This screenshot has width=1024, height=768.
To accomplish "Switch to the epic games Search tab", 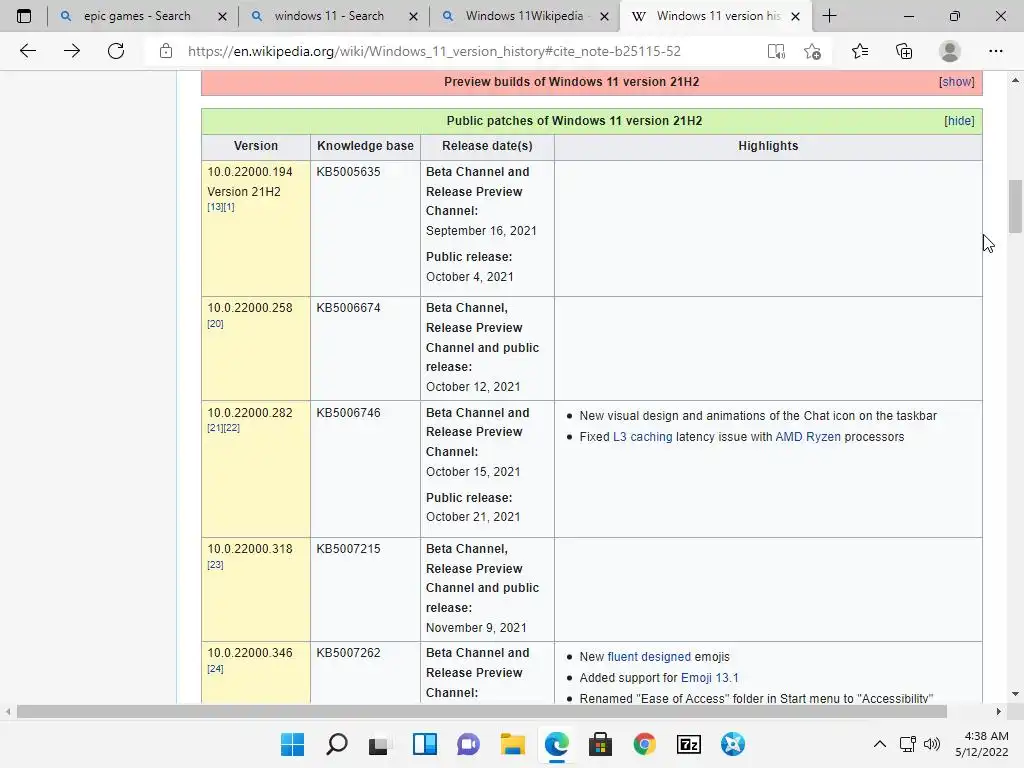I will 136,16.
